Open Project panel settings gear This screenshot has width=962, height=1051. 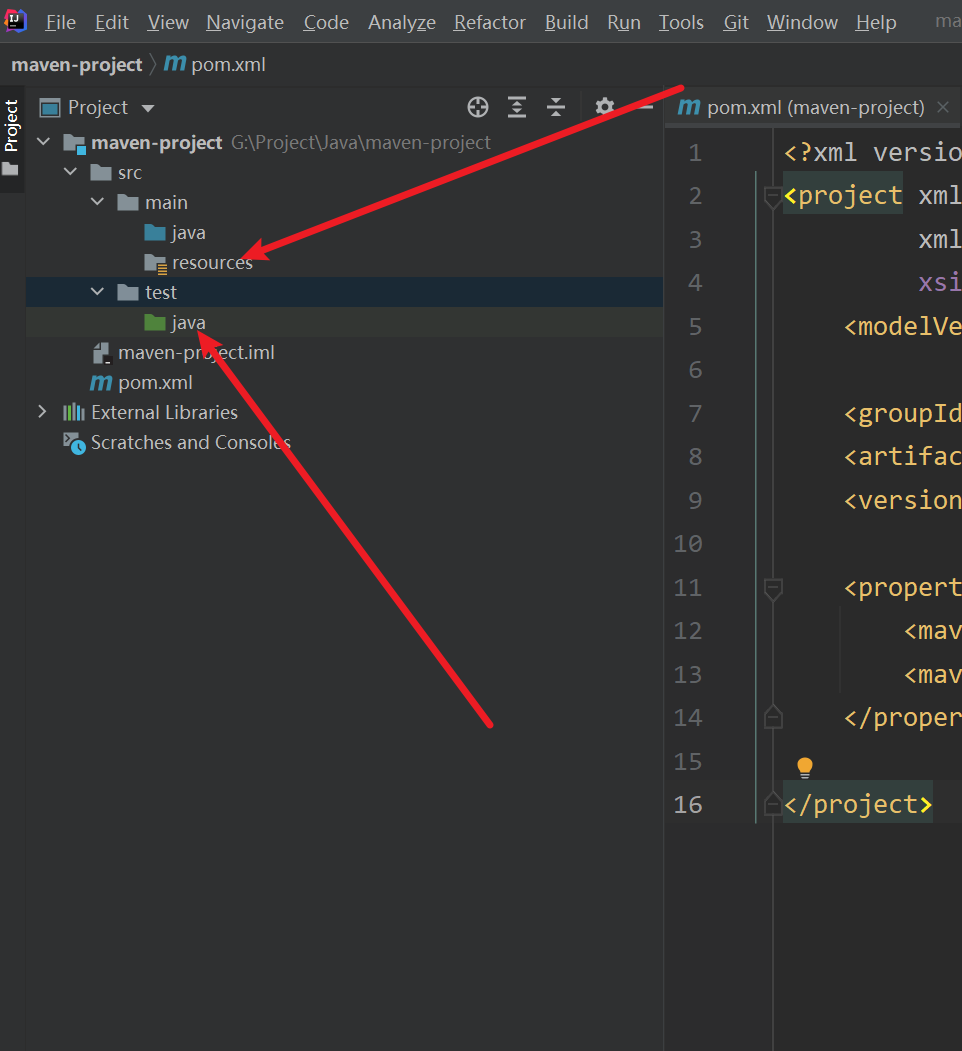point(605,107)
